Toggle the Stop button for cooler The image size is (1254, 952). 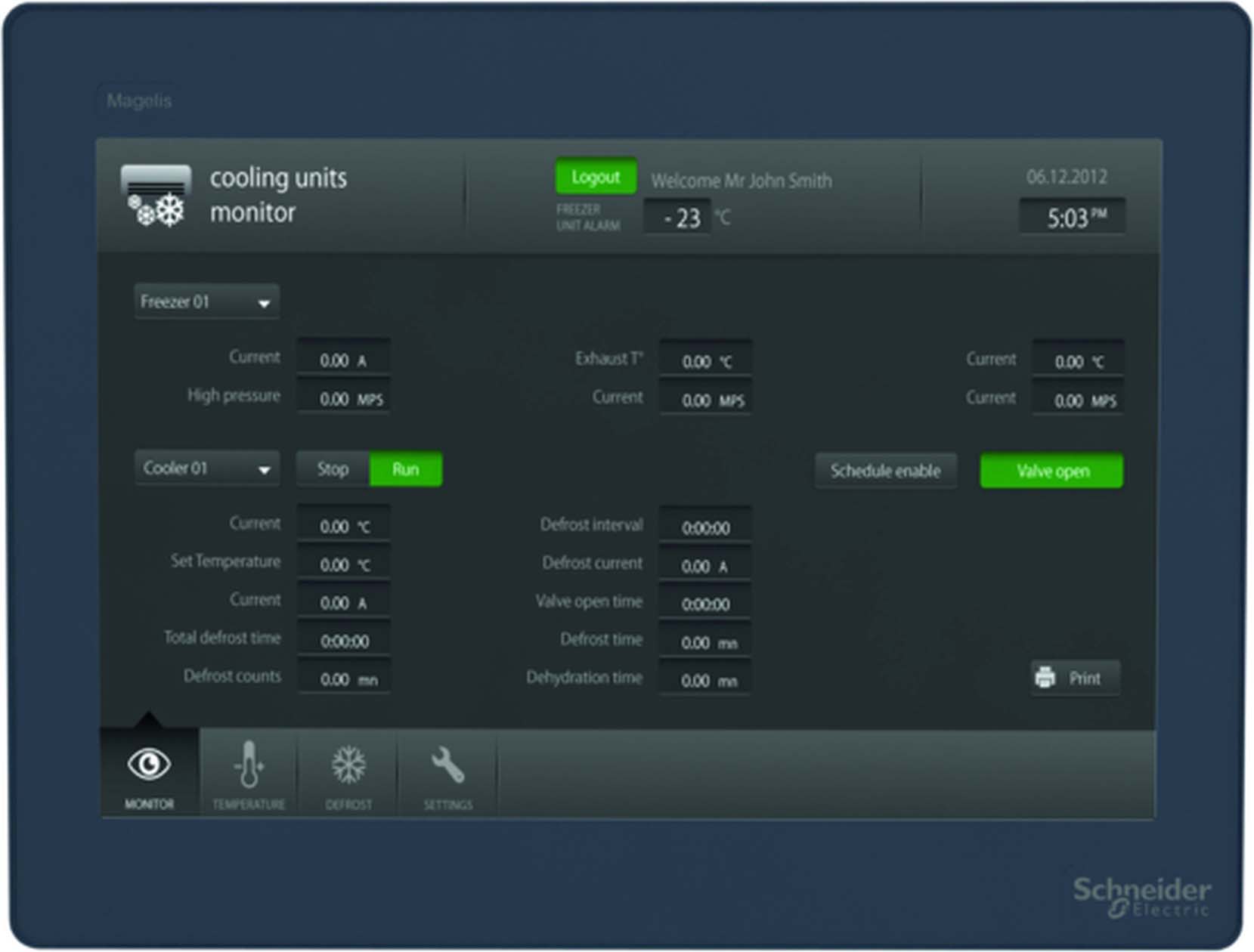point(333,469)
